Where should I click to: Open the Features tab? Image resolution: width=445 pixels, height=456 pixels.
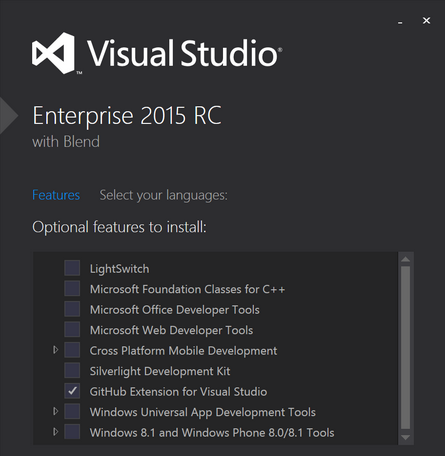(x=56, y=195)
